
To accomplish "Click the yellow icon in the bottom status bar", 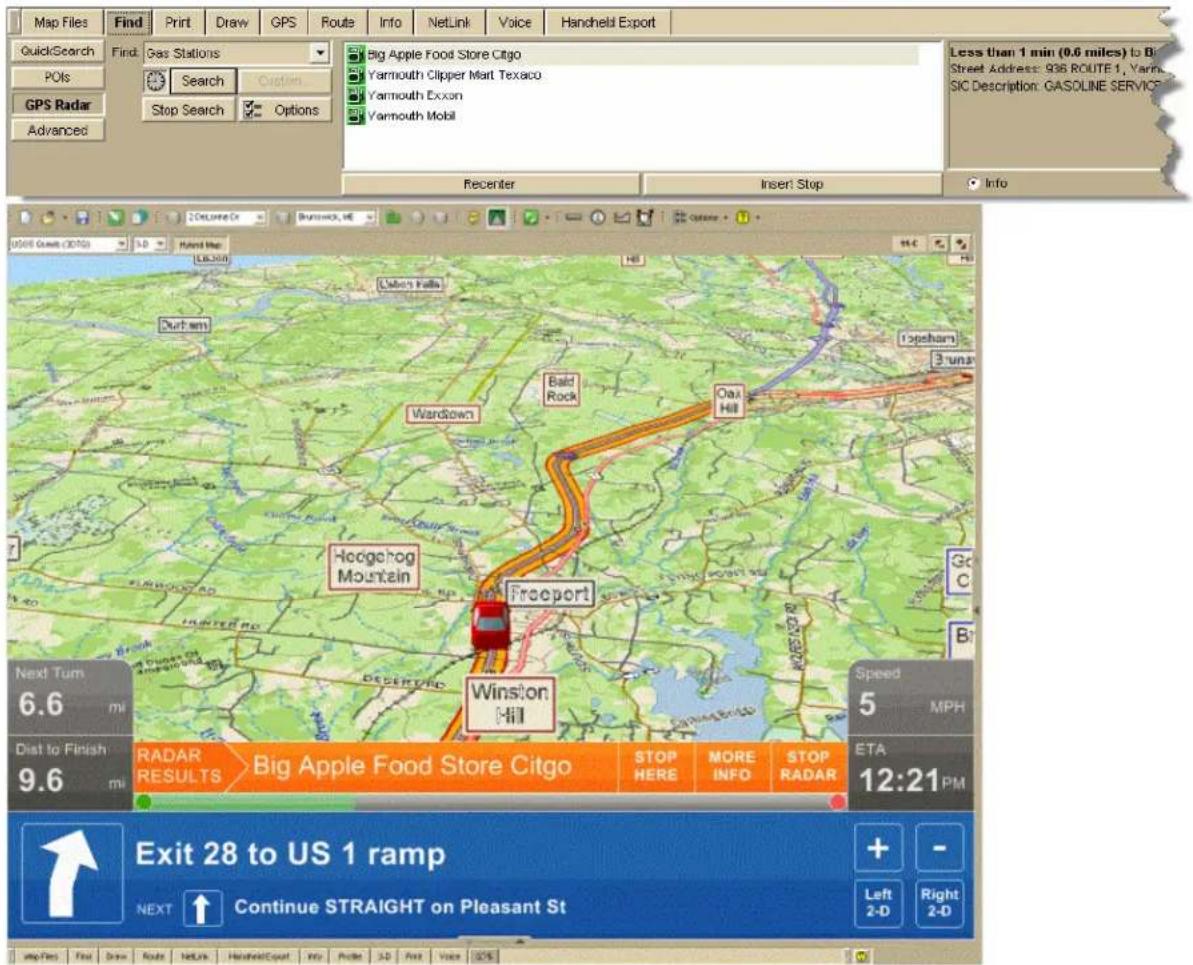I will tap(862, 956).
